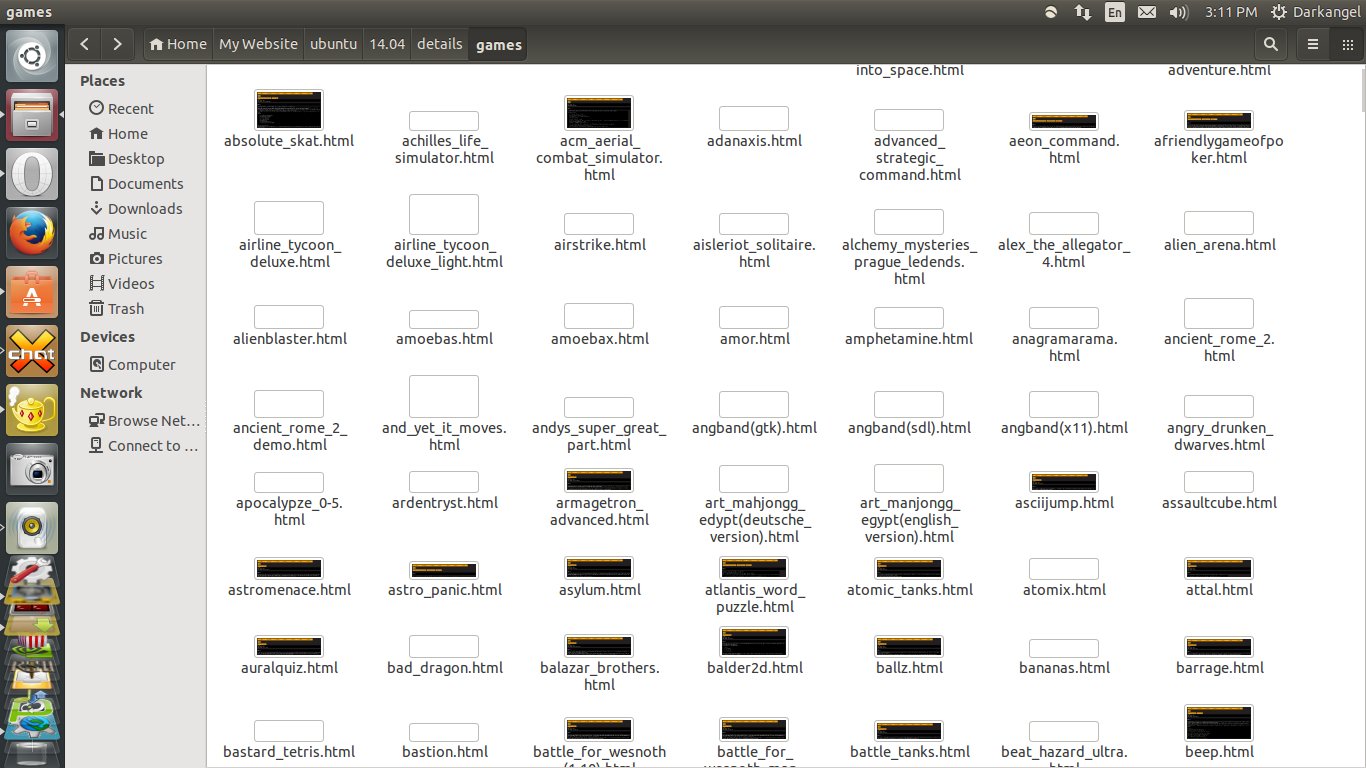Go forward with the right arrow button
Viewport: 1366px width, 768px height.
(117, 44)
